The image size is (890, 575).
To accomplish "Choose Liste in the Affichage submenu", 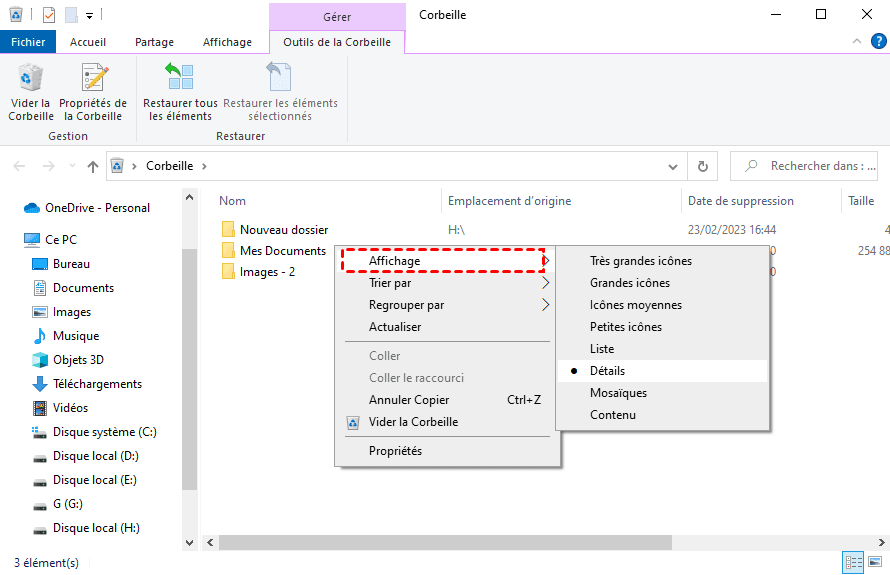I will [x=602, y=349].
